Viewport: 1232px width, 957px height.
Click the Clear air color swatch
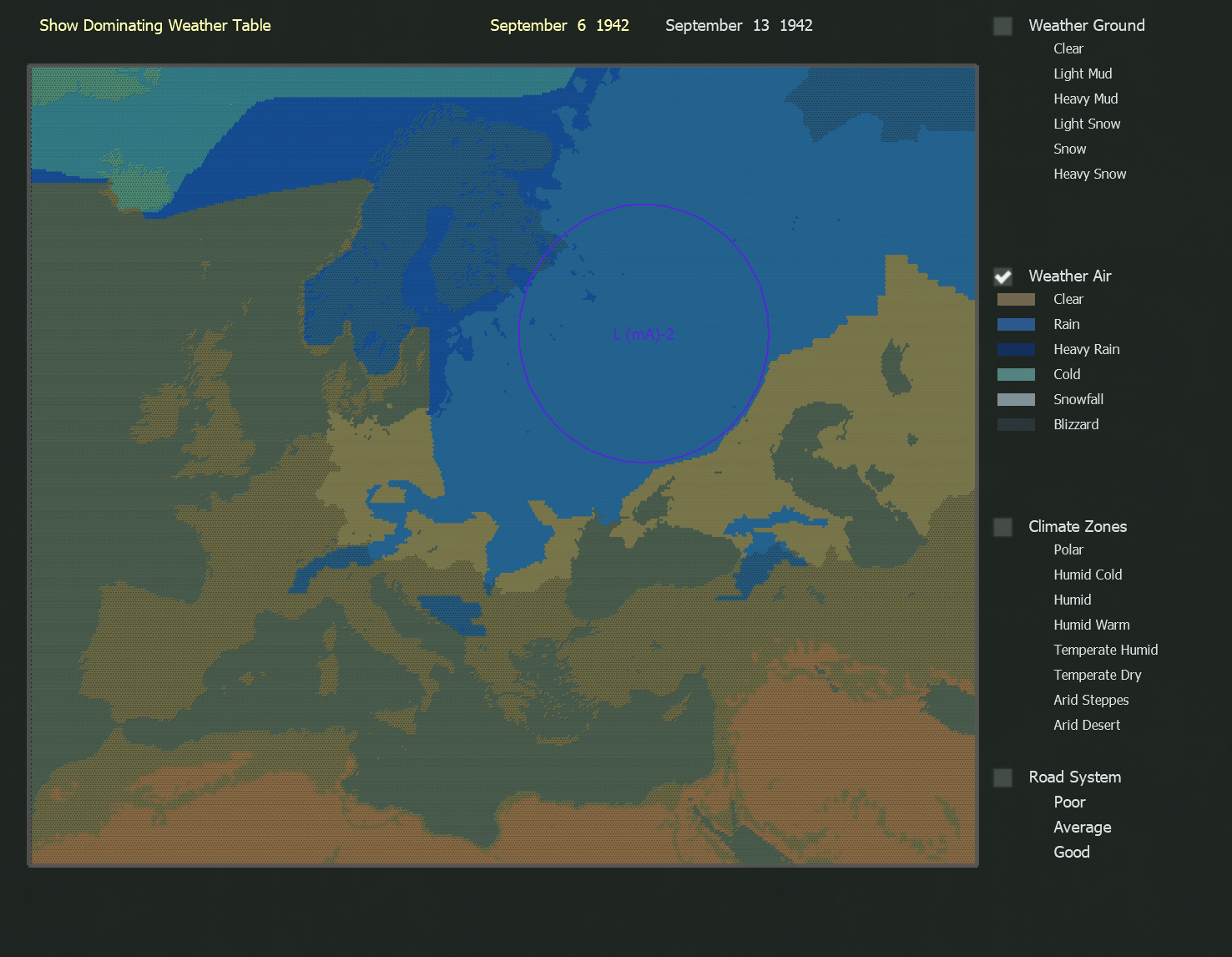1016,299
